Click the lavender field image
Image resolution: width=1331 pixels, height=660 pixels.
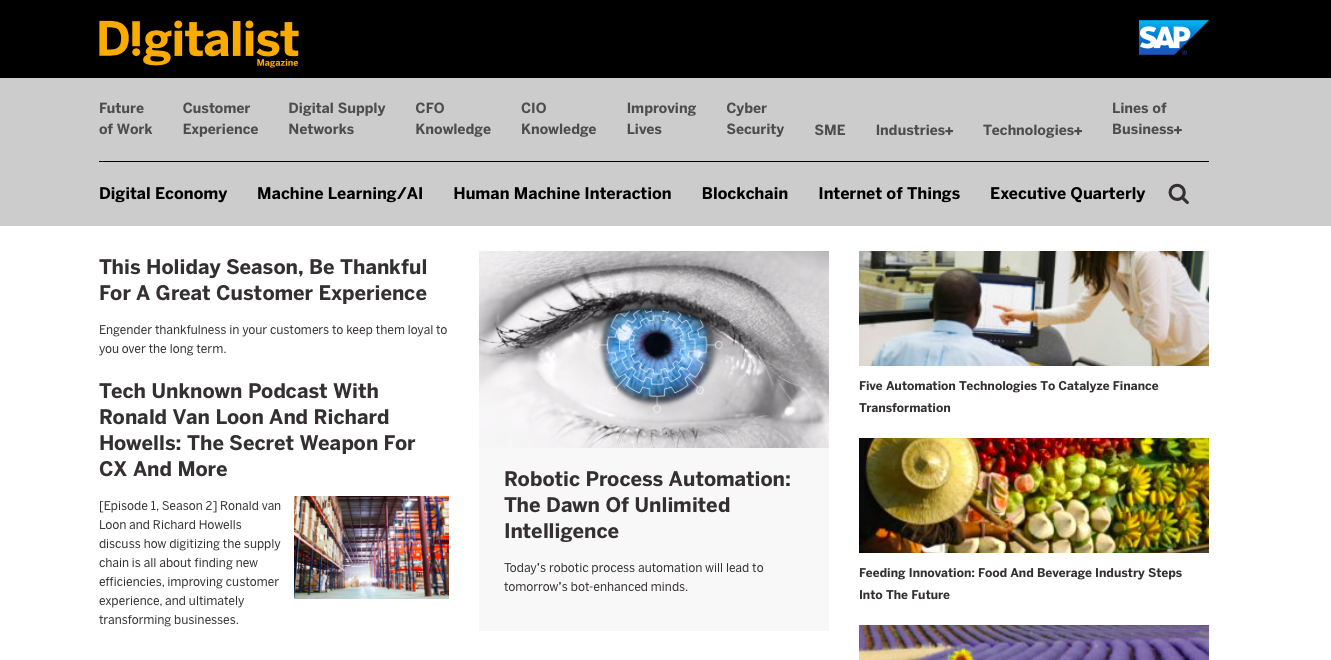1034,642
